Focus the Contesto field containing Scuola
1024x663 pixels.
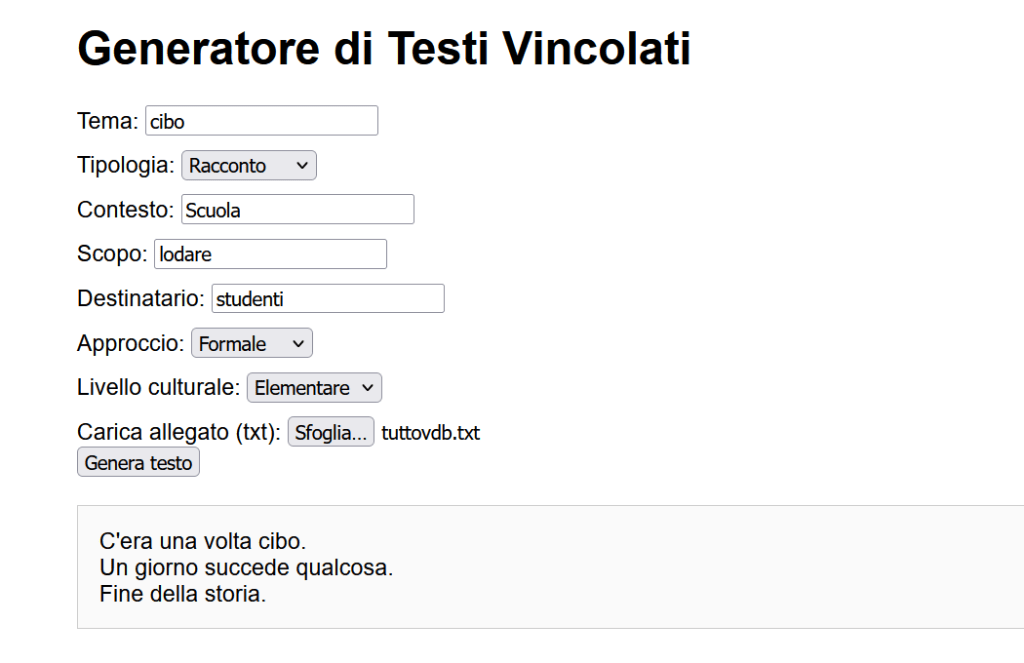[x=297, y=210]
